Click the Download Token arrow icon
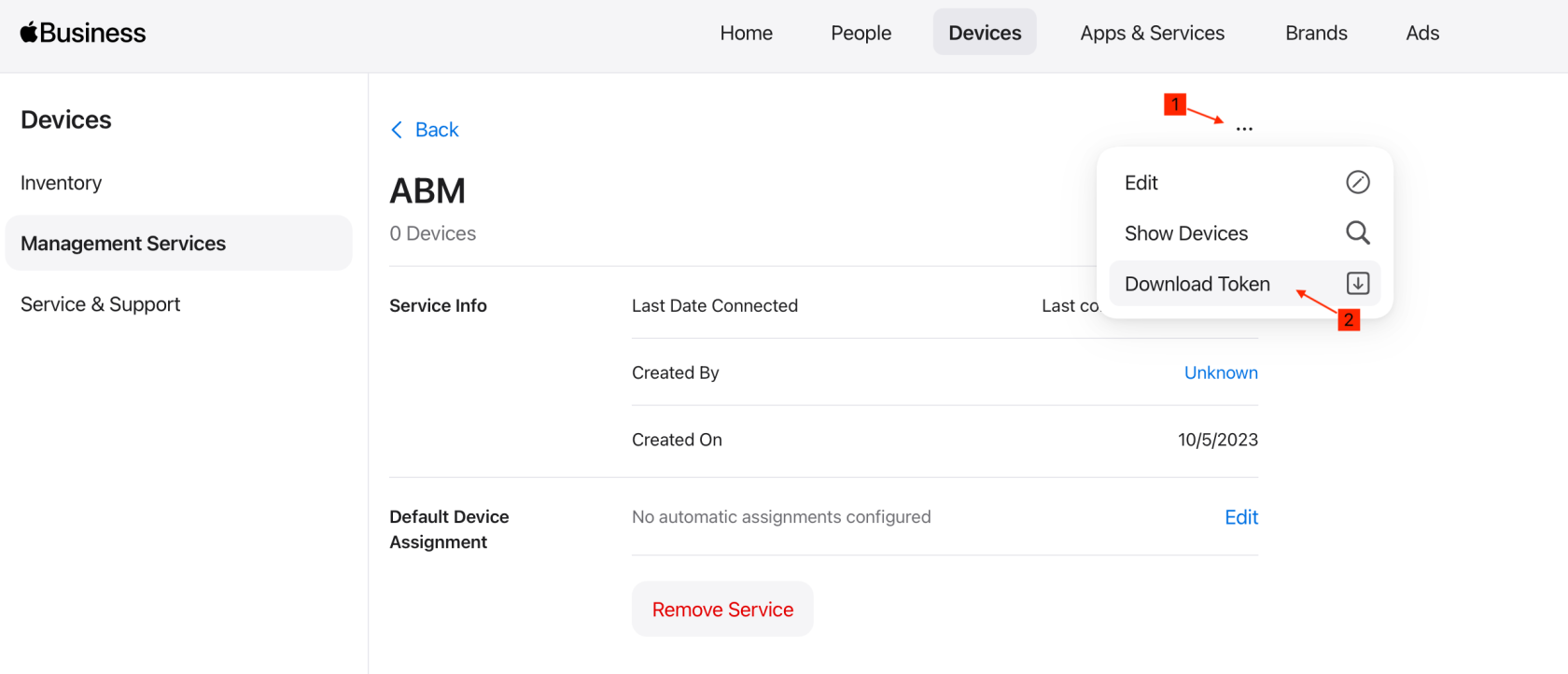 pyautogui.click(x=1358, y=283)
